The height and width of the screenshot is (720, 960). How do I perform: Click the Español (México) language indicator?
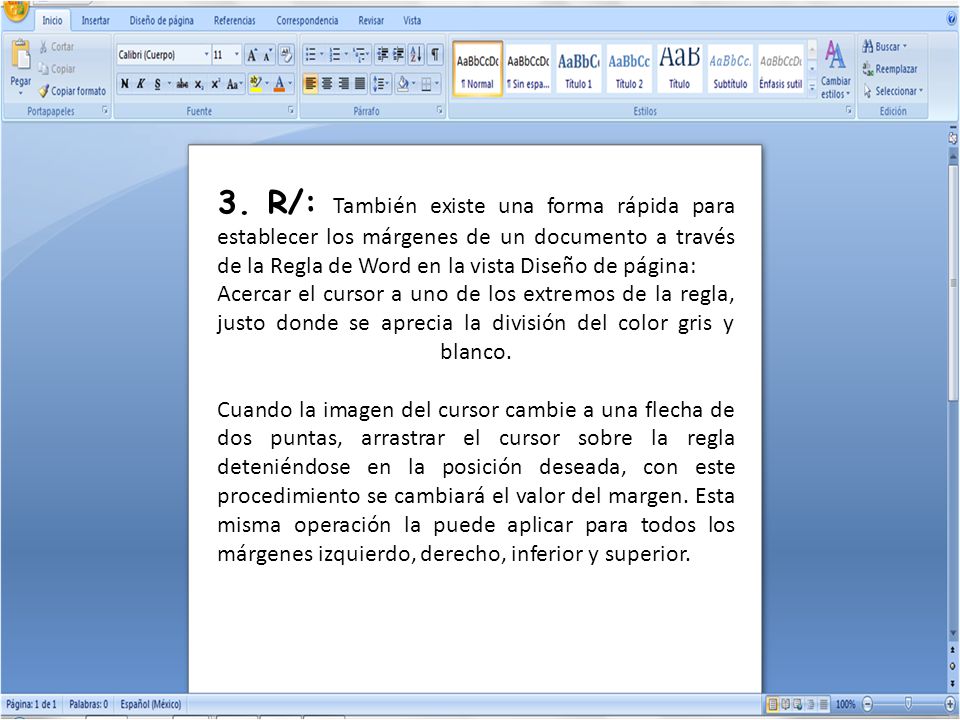pyautogui.click(x=151, y=704)
